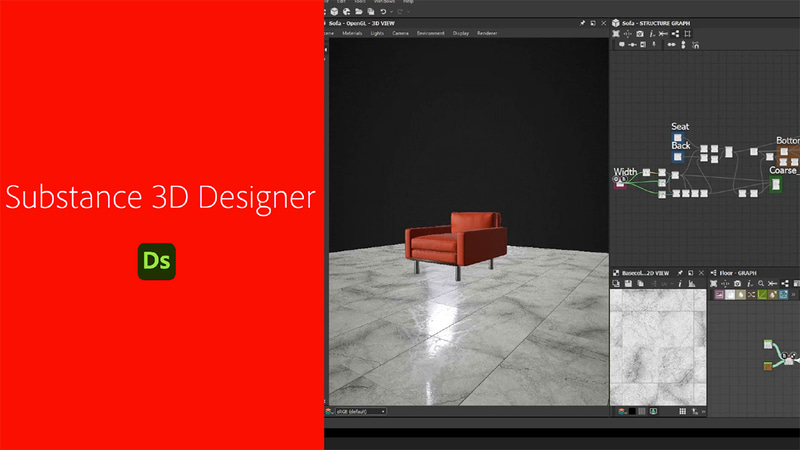Open the sRGB (default) color profile dropdown
800x450 pixels.
tap(360, 411)
